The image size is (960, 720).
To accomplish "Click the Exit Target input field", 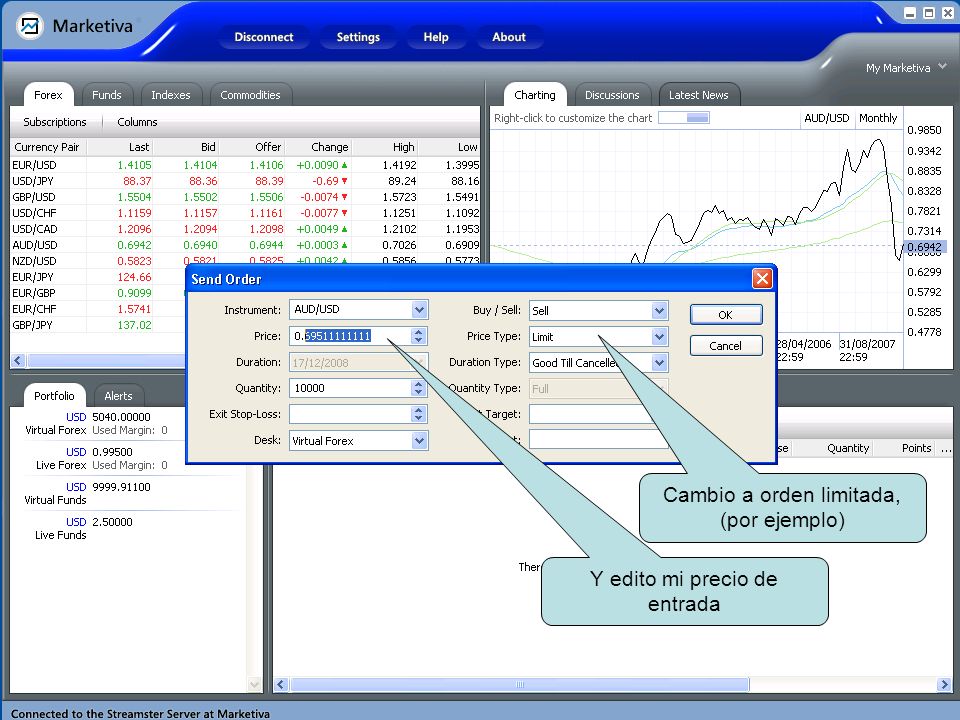I will [591, 414].
